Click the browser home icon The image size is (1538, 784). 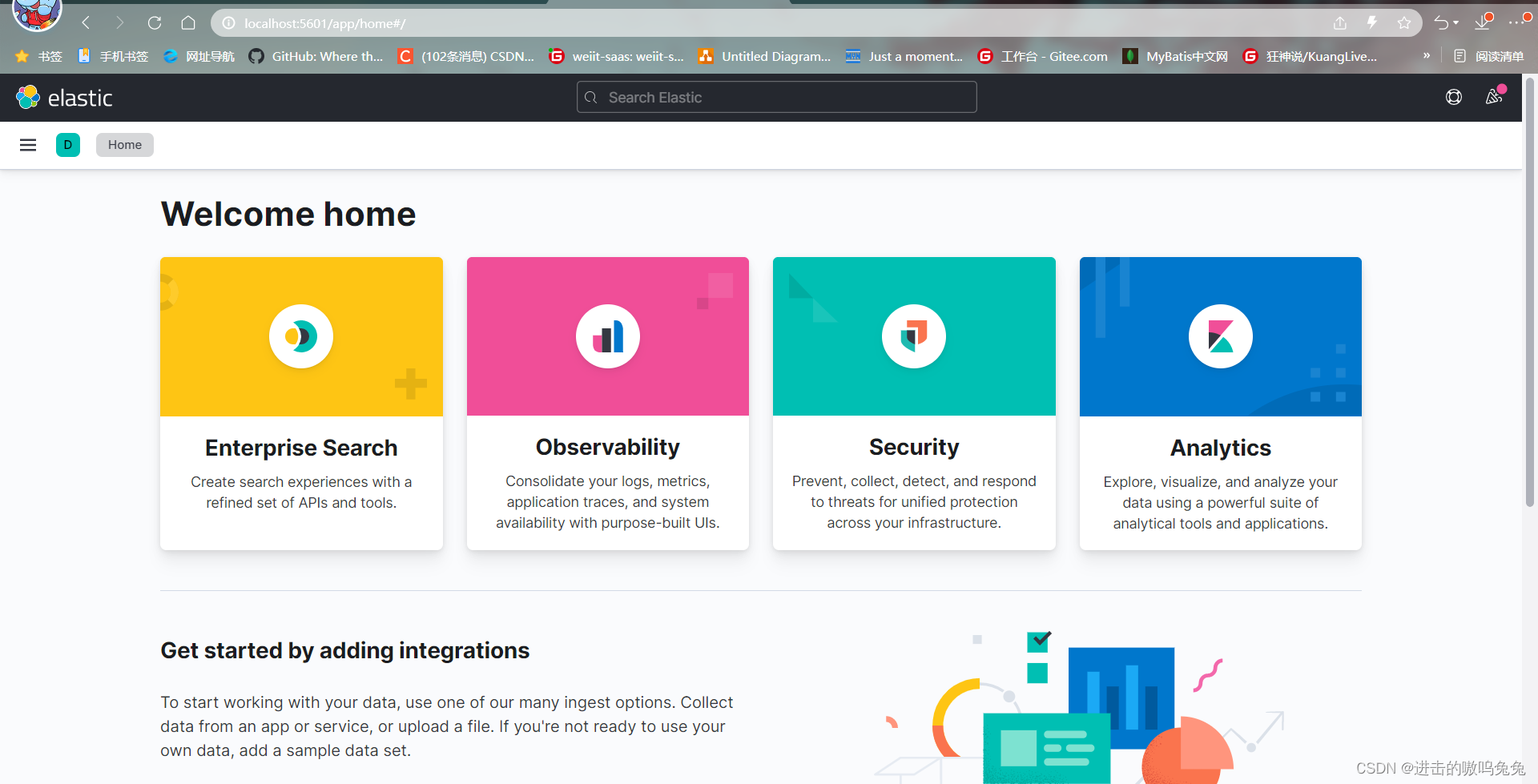point(188,23)
